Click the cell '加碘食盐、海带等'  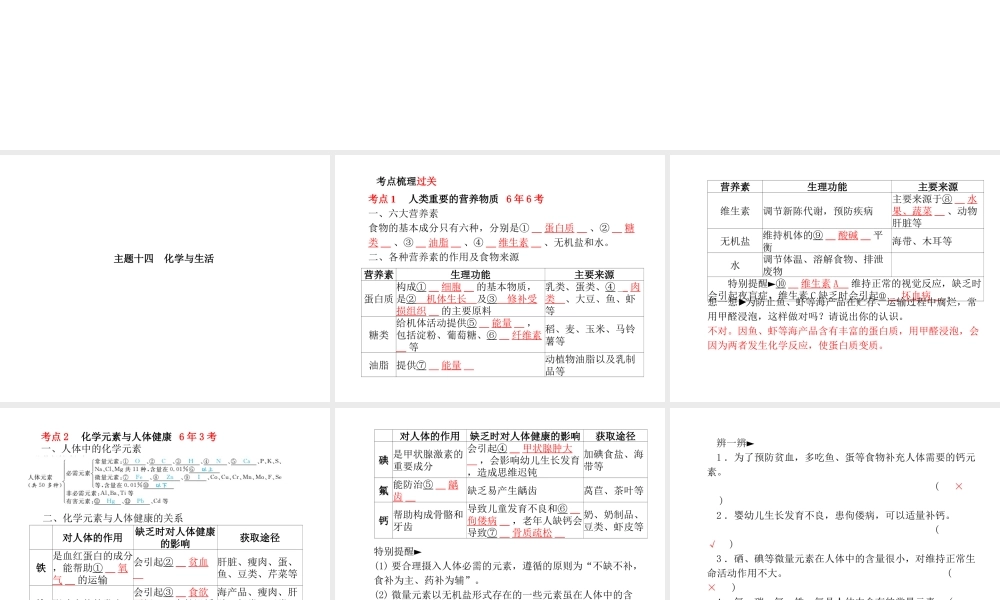(614, 460)
